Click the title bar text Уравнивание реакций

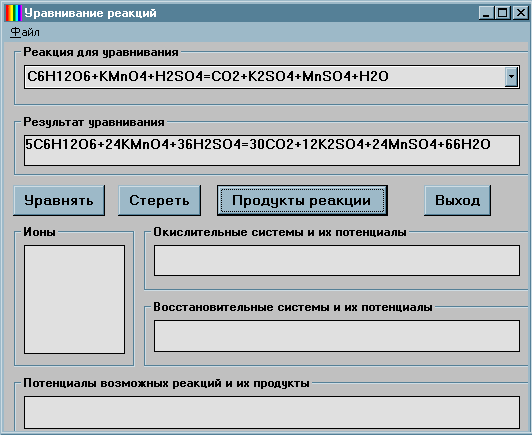pos(90,13)
